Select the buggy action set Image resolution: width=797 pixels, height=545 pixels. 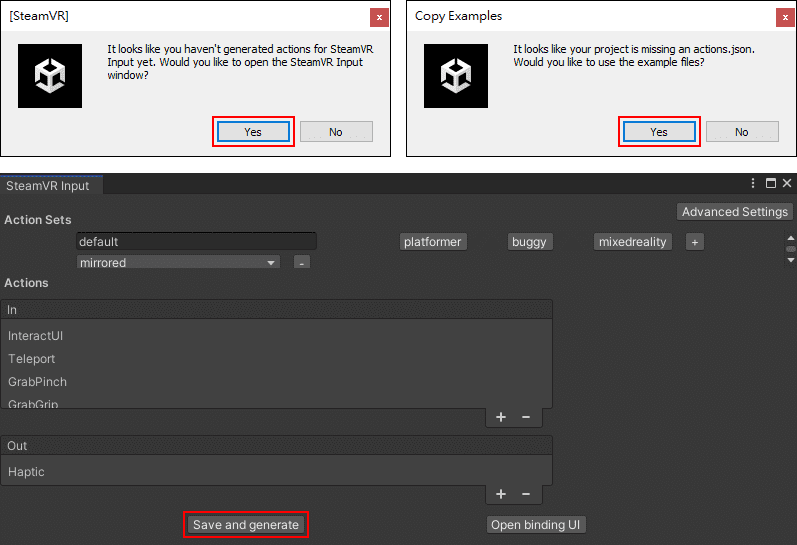pyautogui.click(x=529, y=242)
